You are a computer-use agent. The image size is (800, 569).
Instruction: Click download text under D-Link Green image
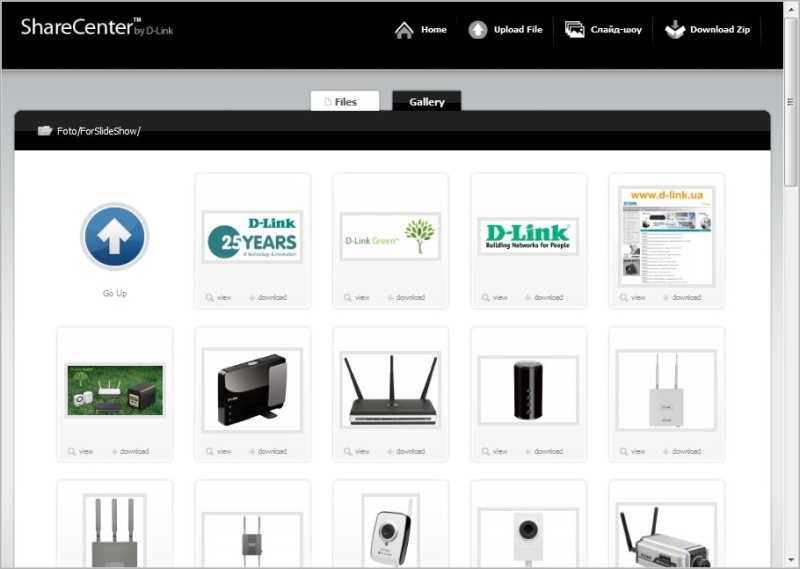(x=411, y=298)
